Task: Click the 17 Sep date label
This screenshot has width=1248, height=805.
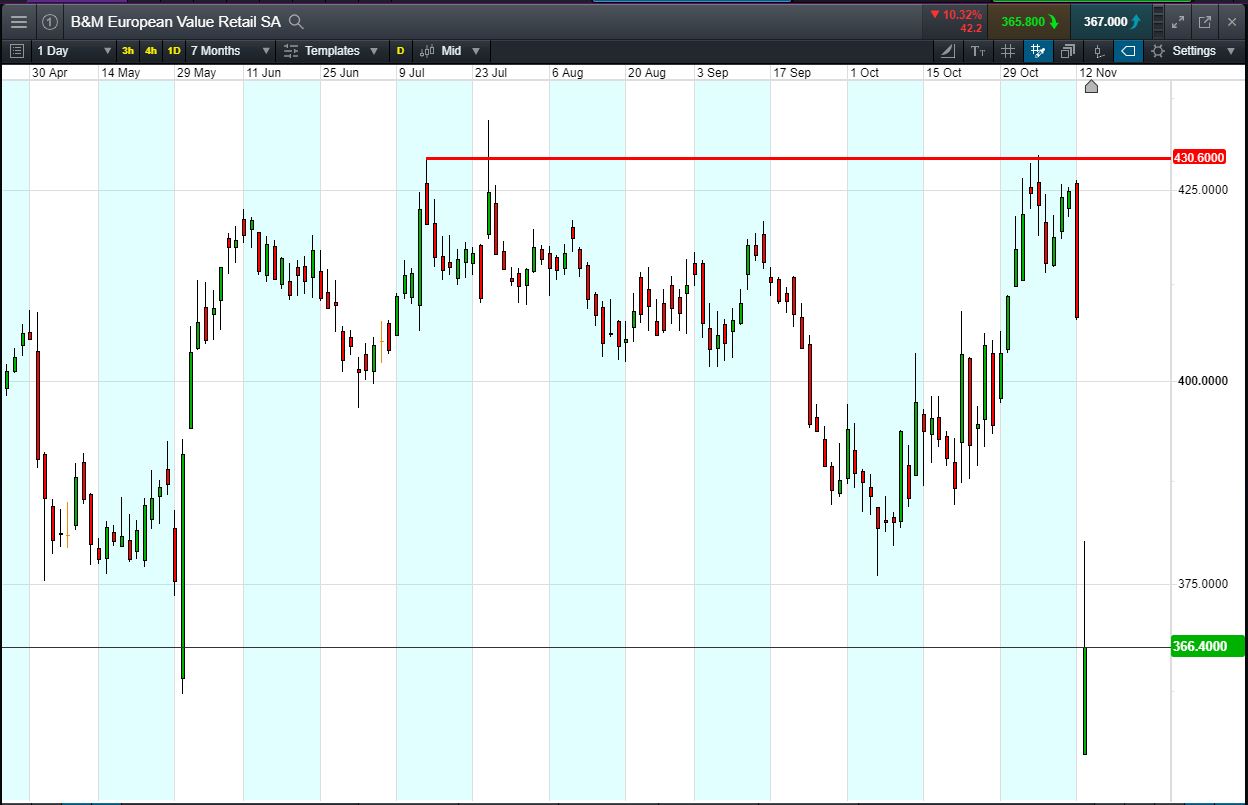Action: click(792, 73)
